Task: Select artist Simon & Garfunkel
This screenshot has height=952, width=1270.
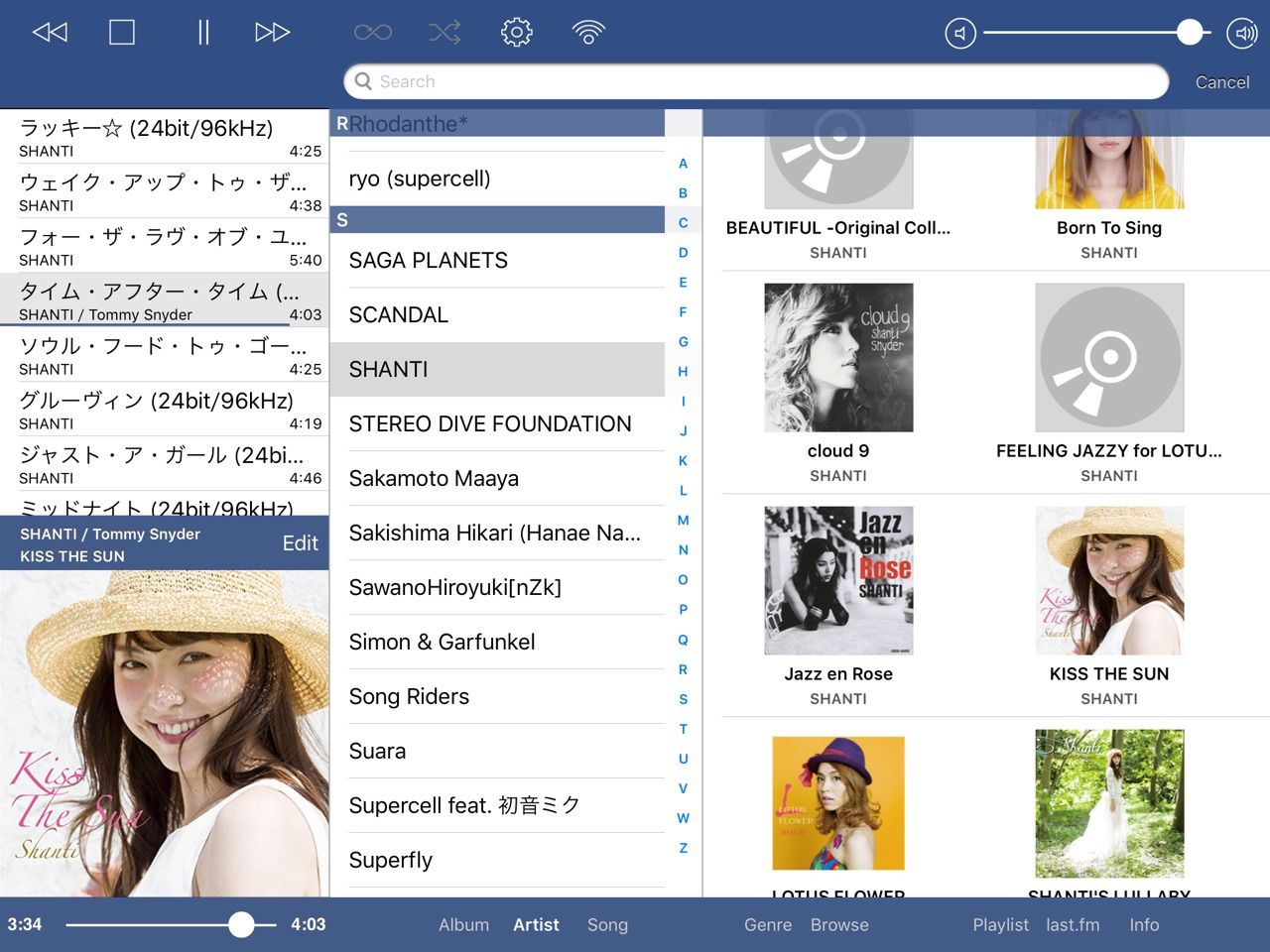Action: coord(497,642)
